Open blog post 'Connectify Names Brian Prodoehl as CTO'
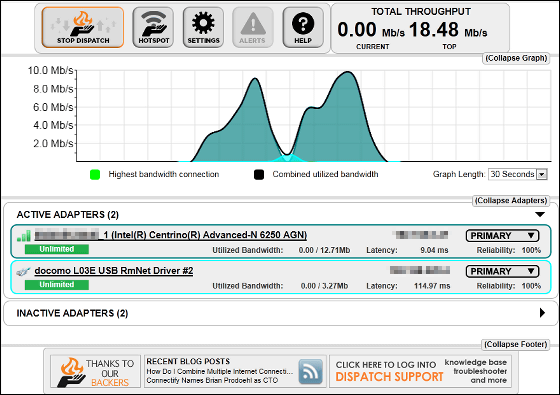The height and width of the screenshot is (395, 560). click(212, 380)
